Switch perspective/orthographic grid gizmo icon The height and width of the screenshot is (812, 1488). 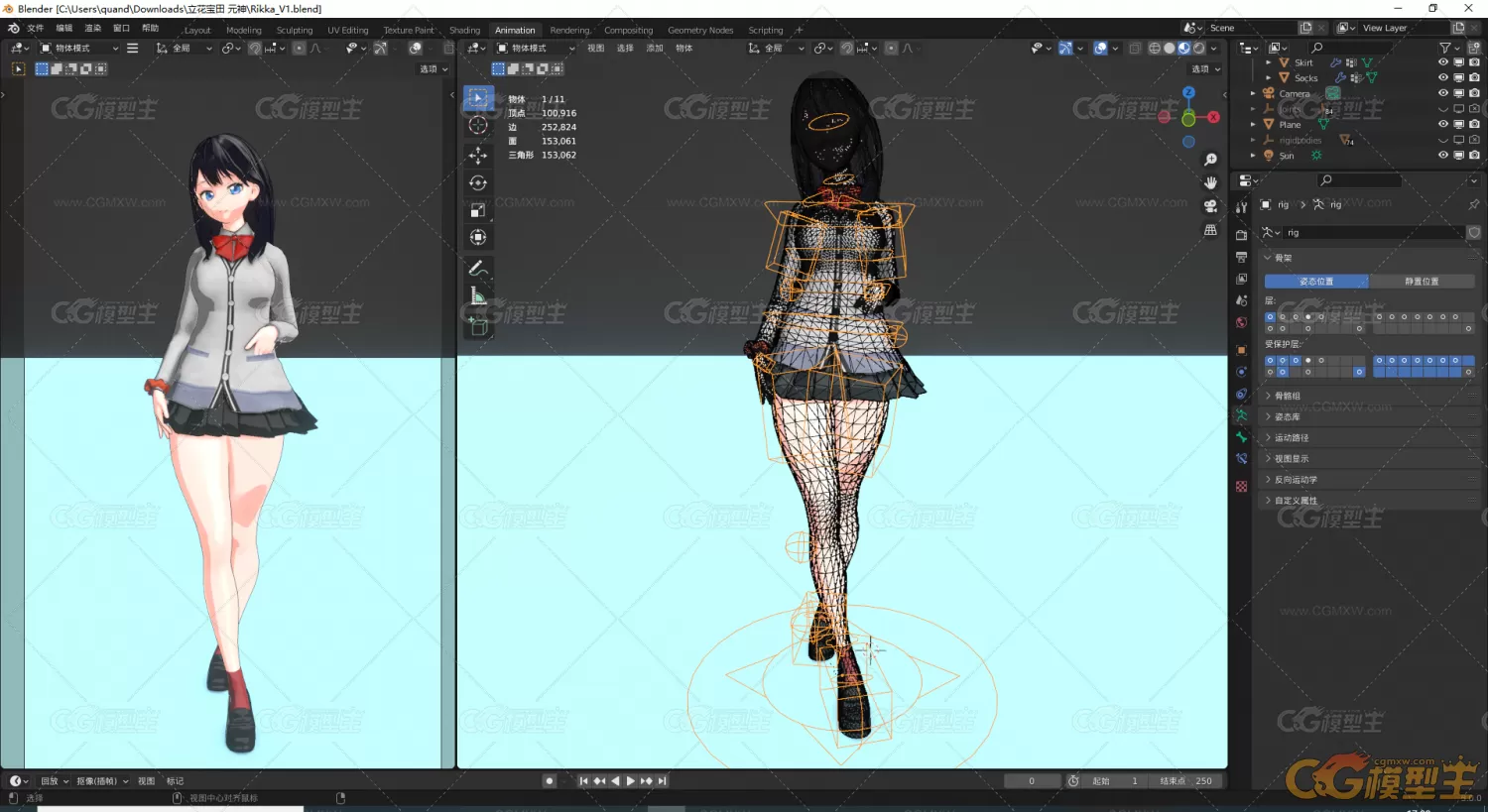(x=1210, y=230)
